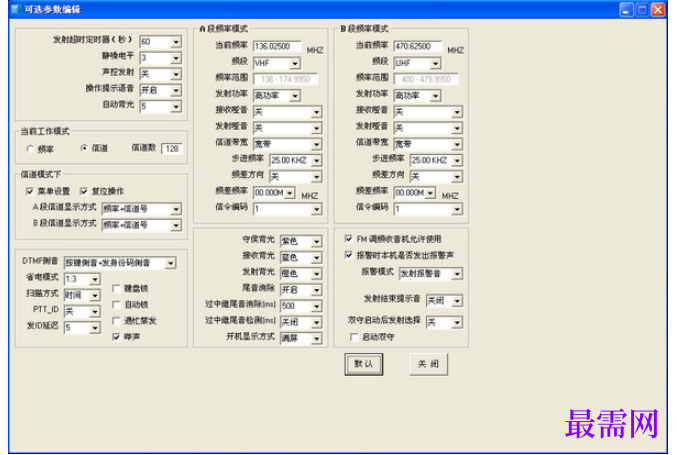Open A段 频差方向 dropdown
This screenshot has width=677, height=455.
[x=296, y=177]
